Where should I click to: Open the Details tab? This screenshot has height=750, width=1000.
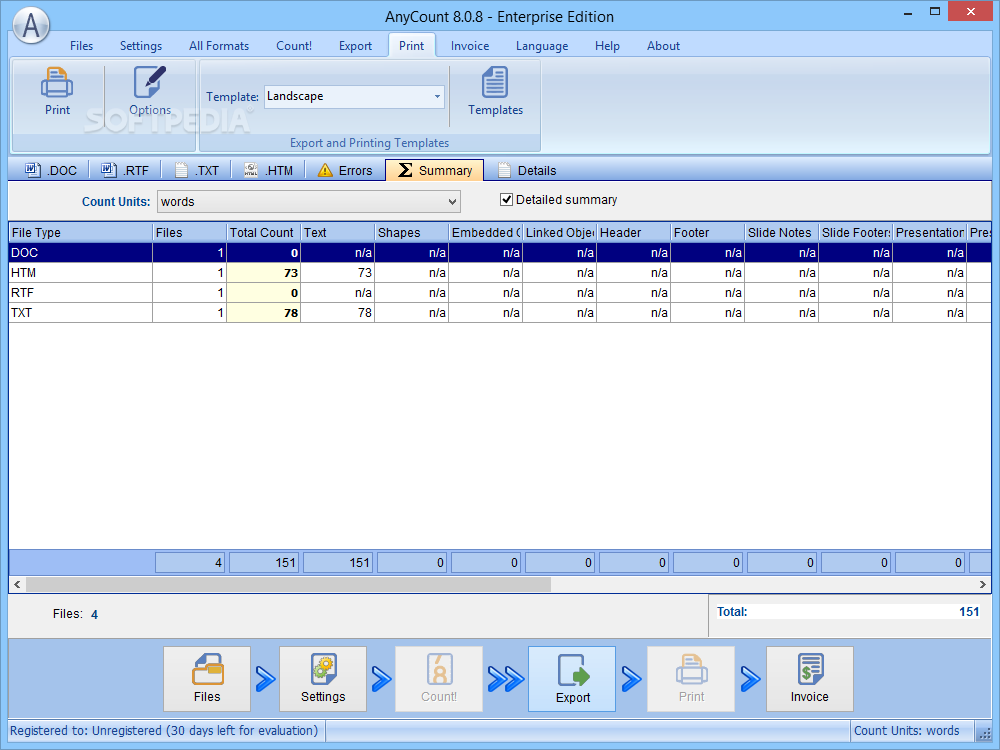(x=527, y=170)
